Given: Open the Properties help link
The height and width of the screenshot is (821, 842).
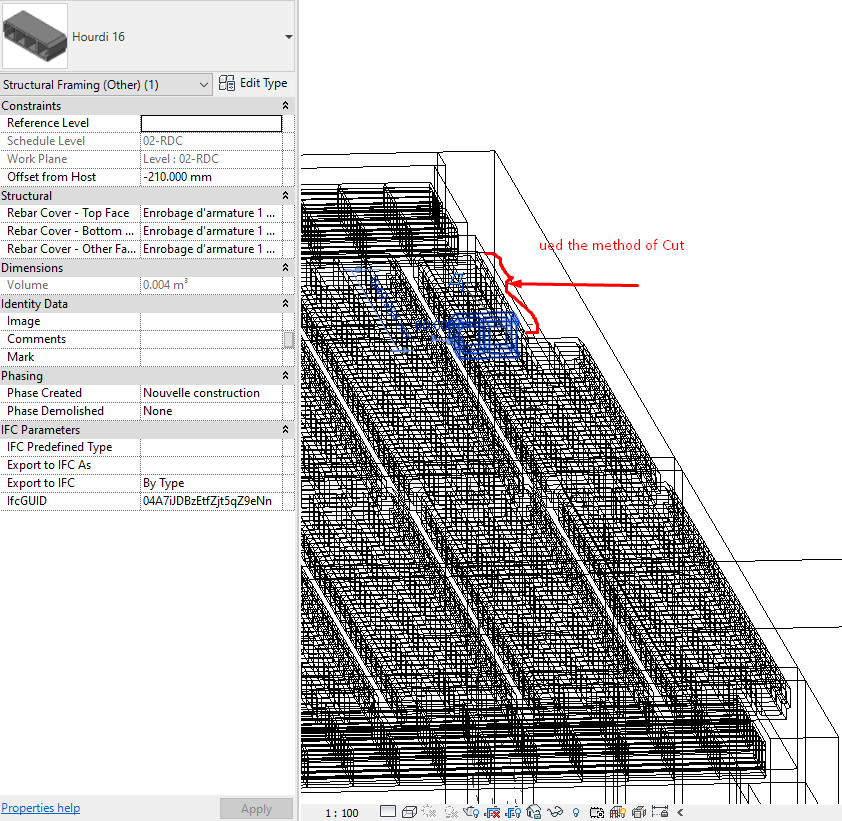Looking at the screenshot, I should pyautogui.click(x=40, y=807).
